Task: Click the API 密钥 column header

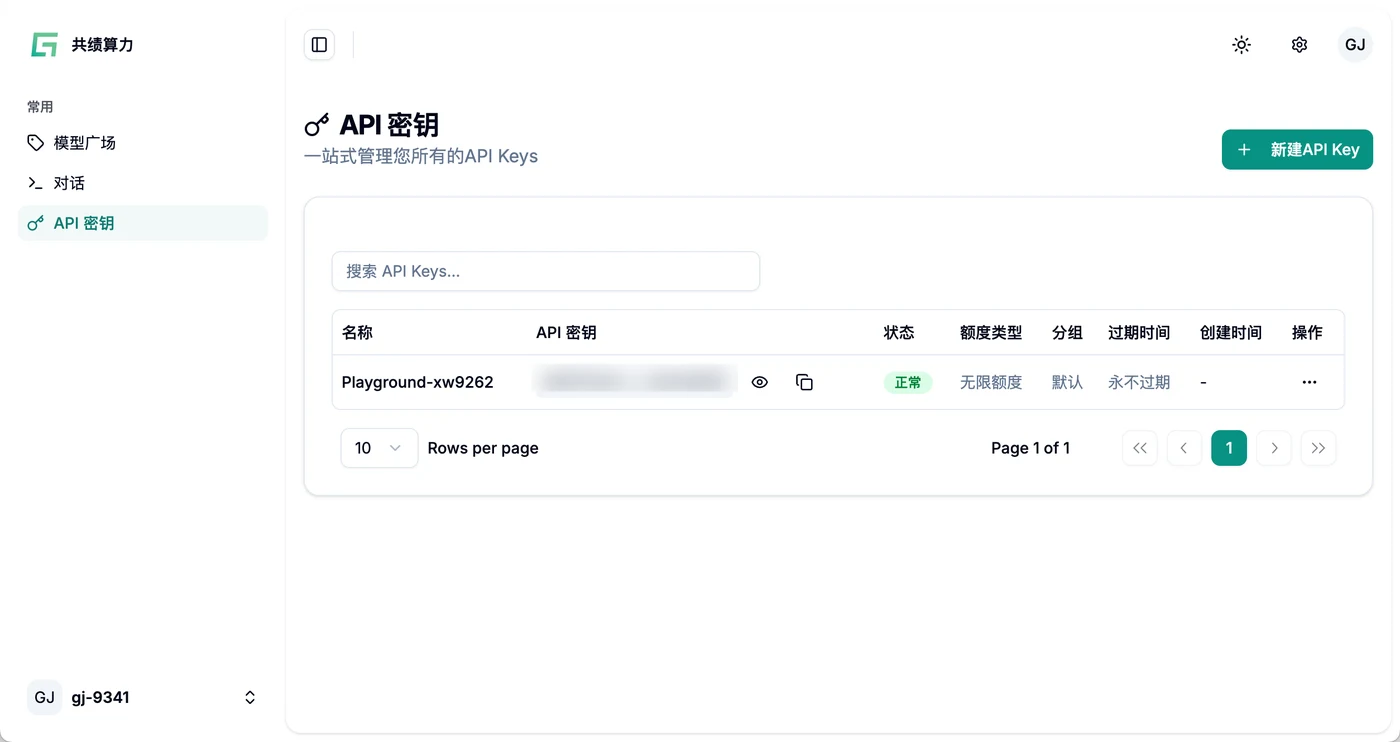Action: 566,333
